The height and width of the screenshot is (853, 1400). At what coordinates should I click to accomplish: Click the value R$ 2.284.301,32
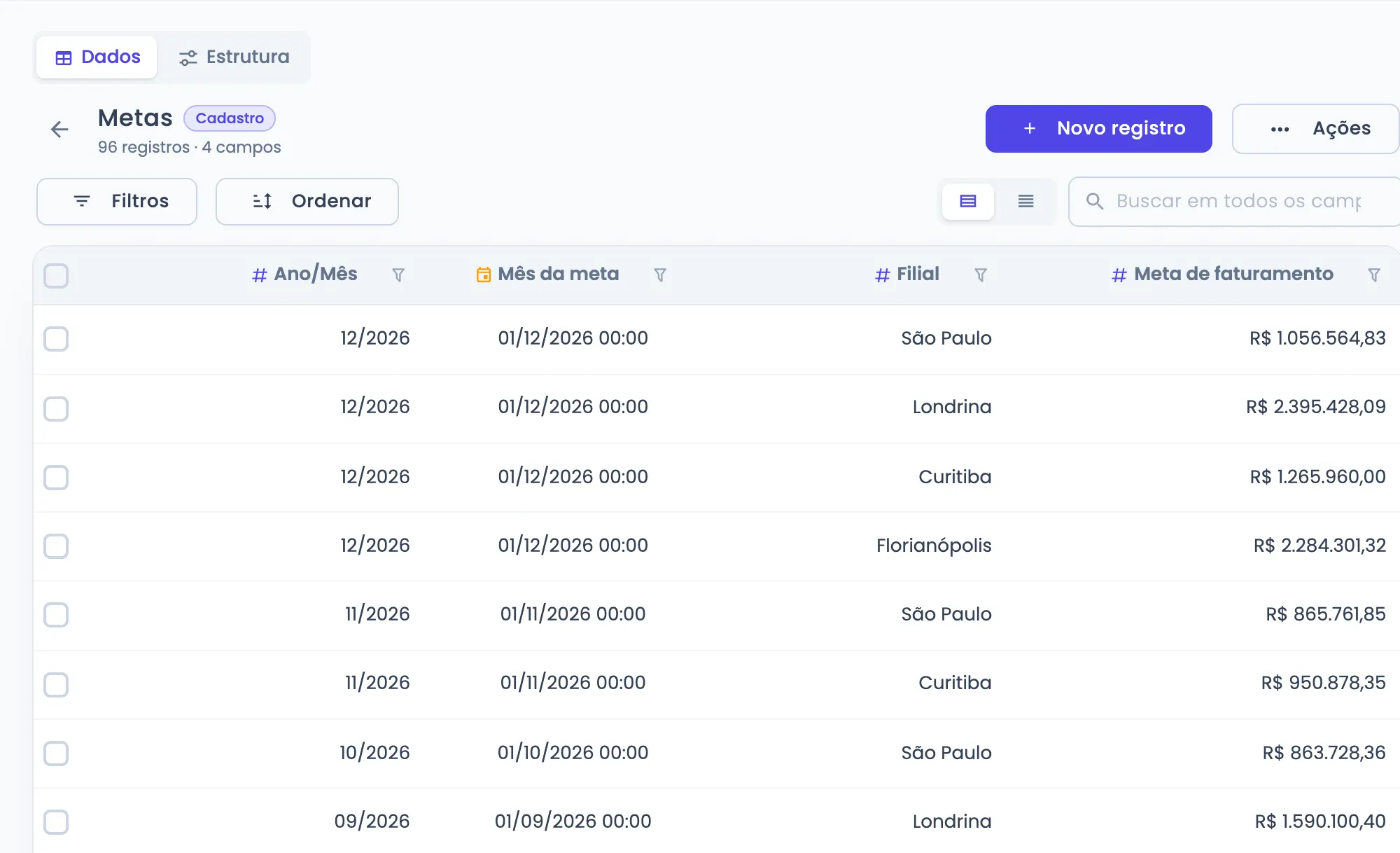click(1319, 546)
